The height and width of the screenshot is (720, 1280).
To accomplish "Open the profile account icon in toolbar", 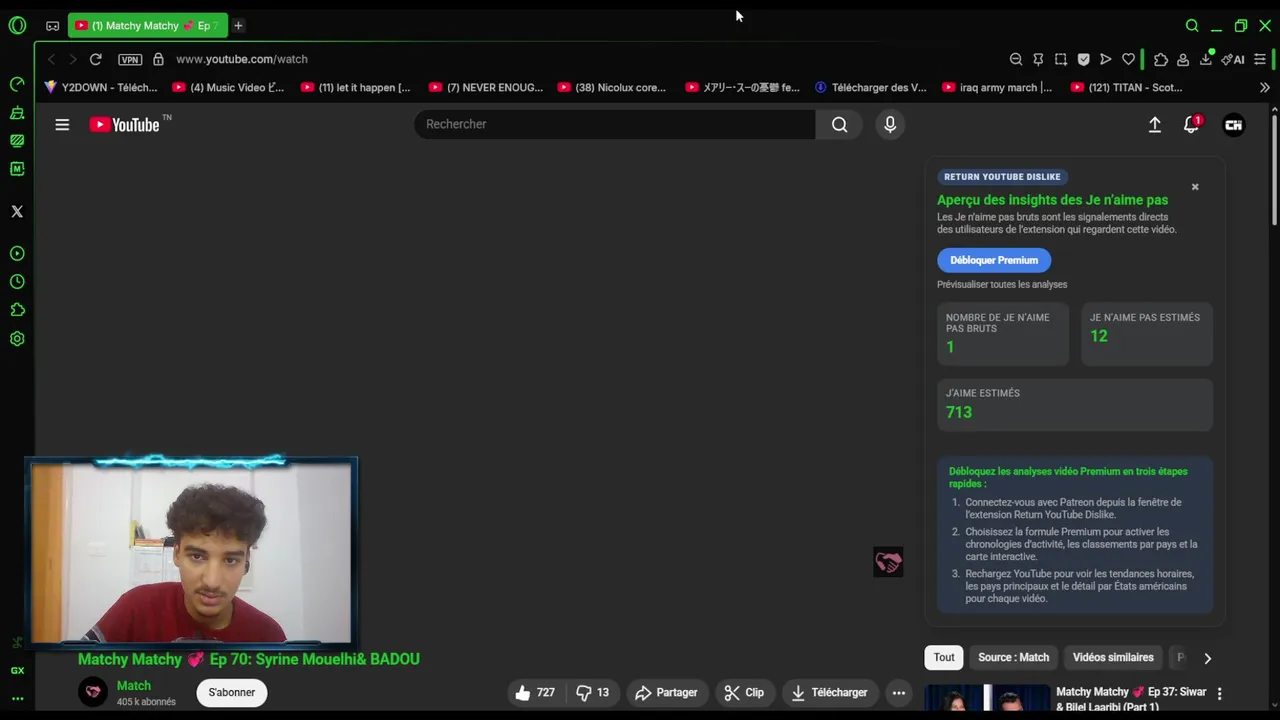I will [x=1183, y=59].
